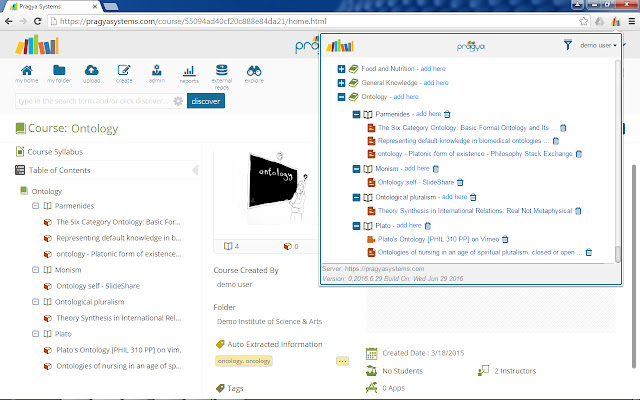Collapse Ontological pluralism in Table of Contents
This screenshot has width=640, height=400.
point(36,302)
